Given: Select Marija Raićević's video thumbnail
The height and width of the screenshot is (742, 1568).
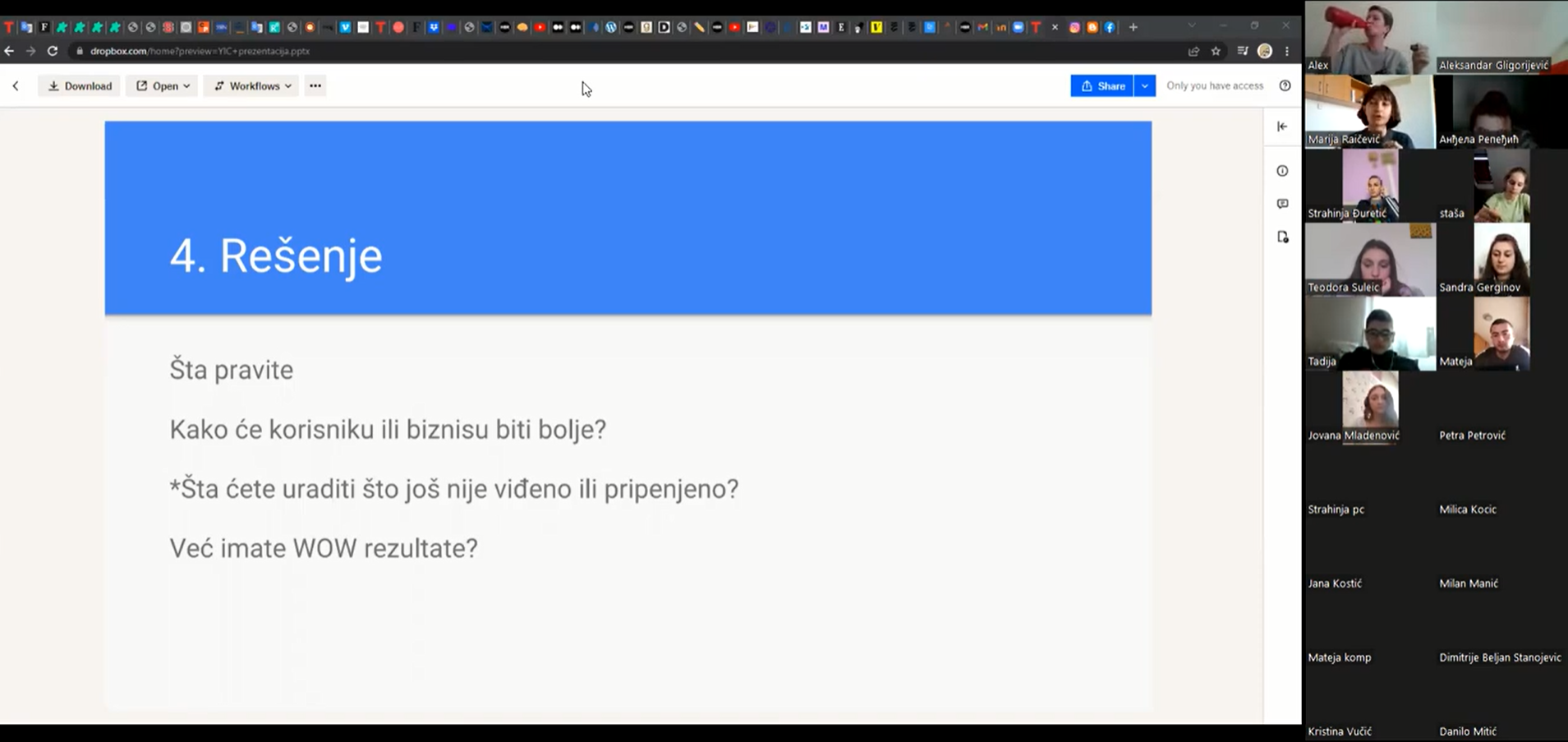Looking at the screenshot, I should click(1369, 112).
